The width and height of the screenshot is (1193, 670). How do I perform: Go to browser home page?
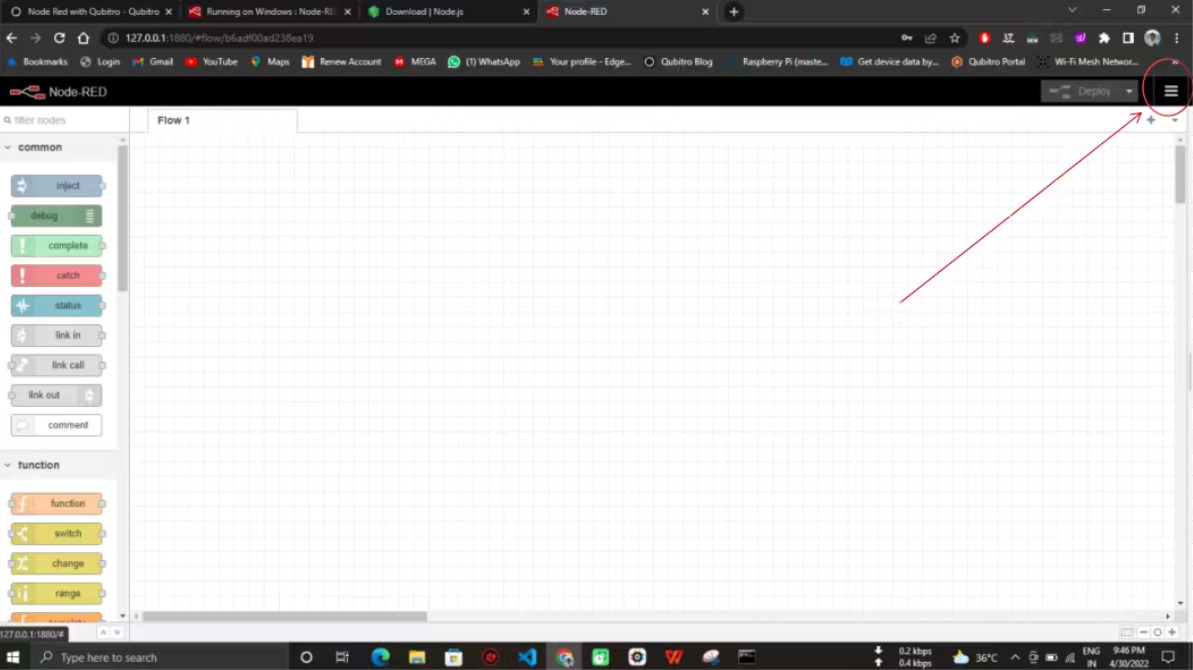coord(84,38)
